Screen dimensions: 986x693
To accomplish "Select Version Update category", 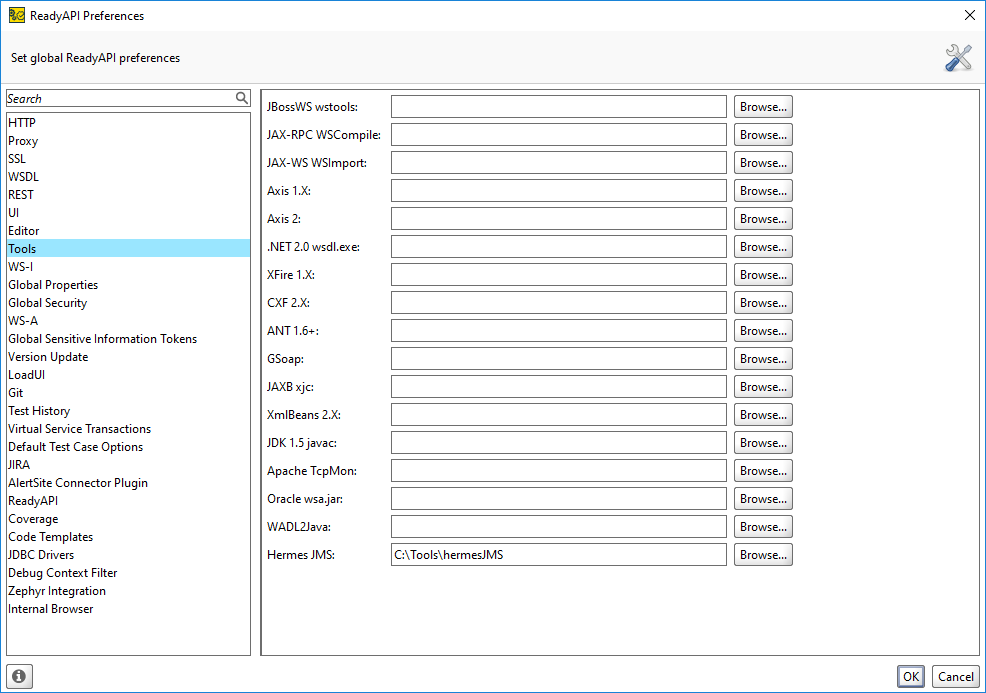I will tap(128, 357).
